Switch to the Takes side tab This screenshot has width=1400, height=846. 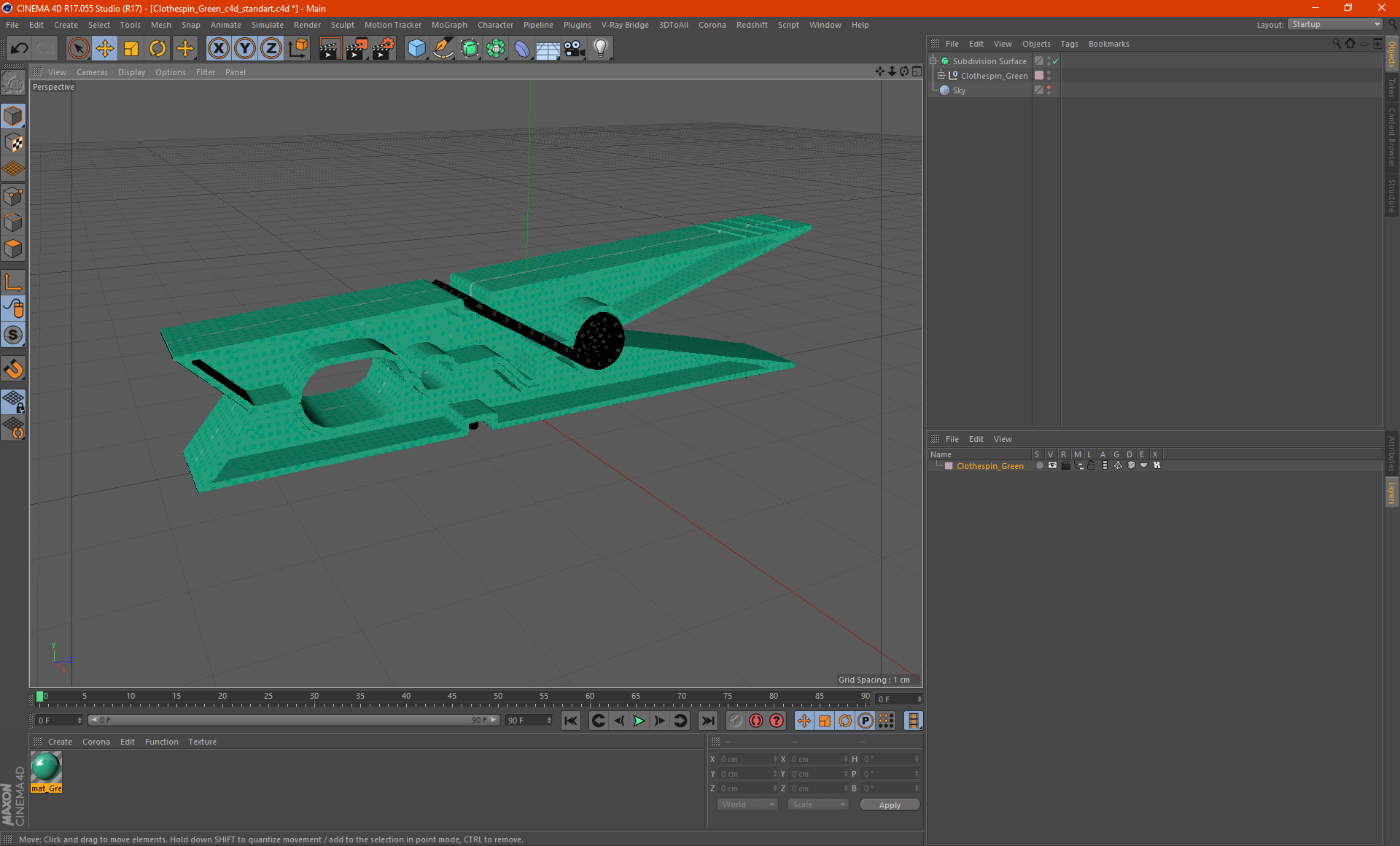tap(1391, 88)
